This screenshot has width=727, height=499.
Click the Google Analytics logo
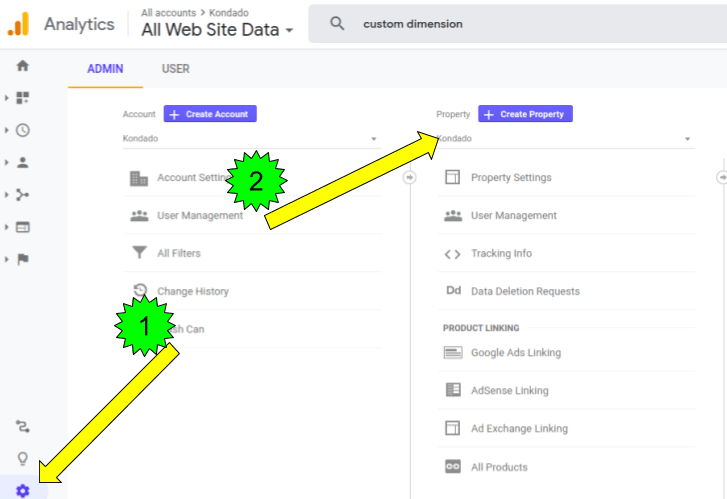(x=19, y=24)
